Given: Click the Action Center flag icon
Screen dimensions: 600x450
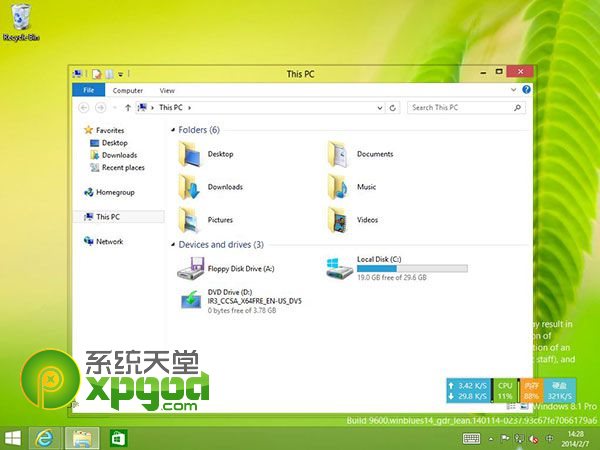Looking at the screenshot, I should [x=505, y=439].
